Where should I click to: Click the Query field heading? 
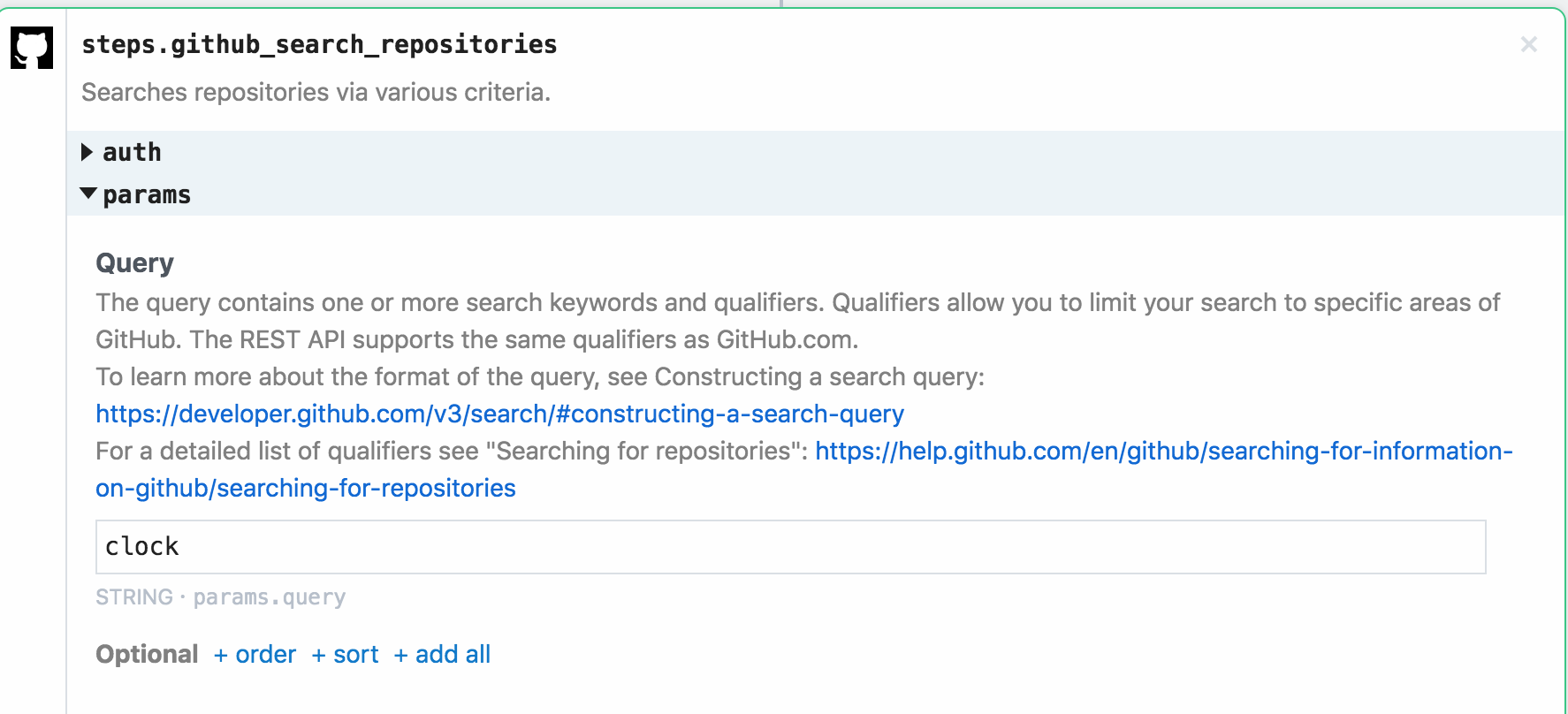pyautogui.click(x=134, y=262)
